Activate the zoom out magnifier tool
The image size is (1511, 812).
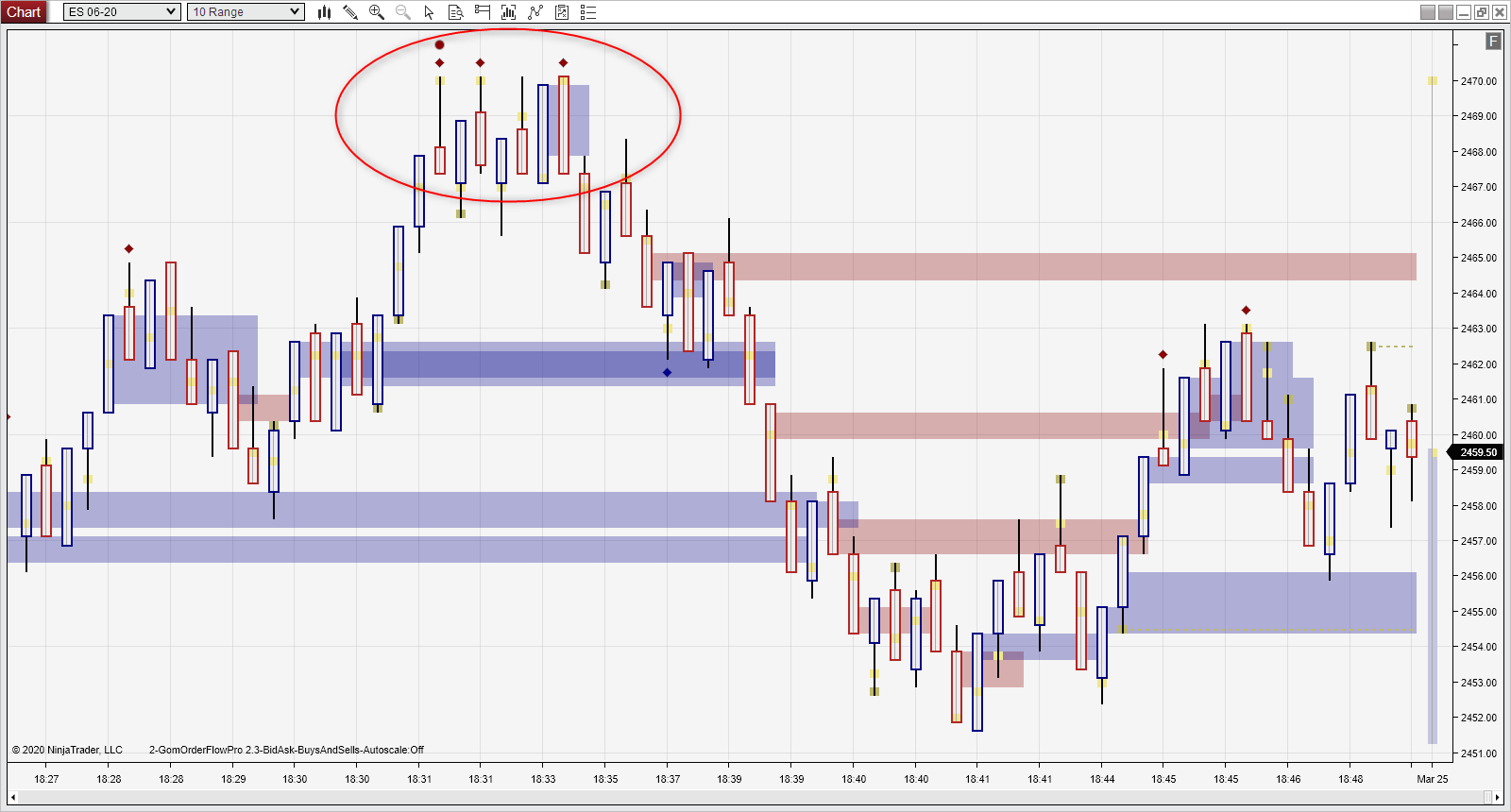(403, 12)
